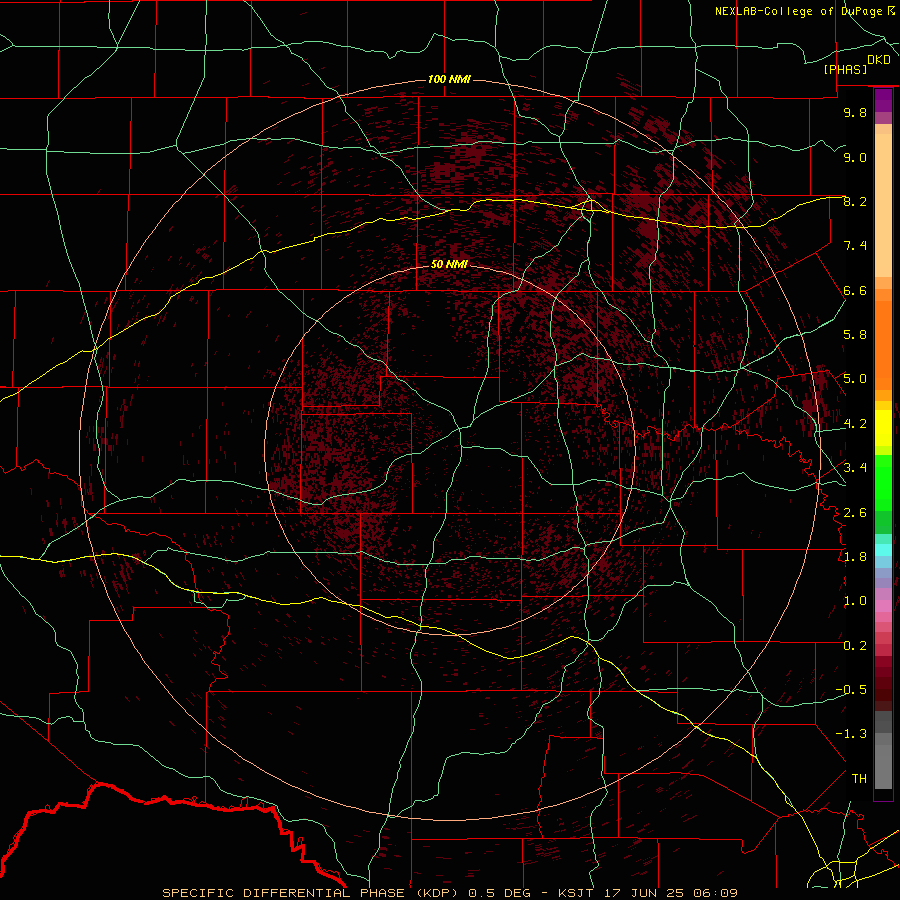Click the 1.0 value on the legend

pyautogui.click(x=855, y=601)
